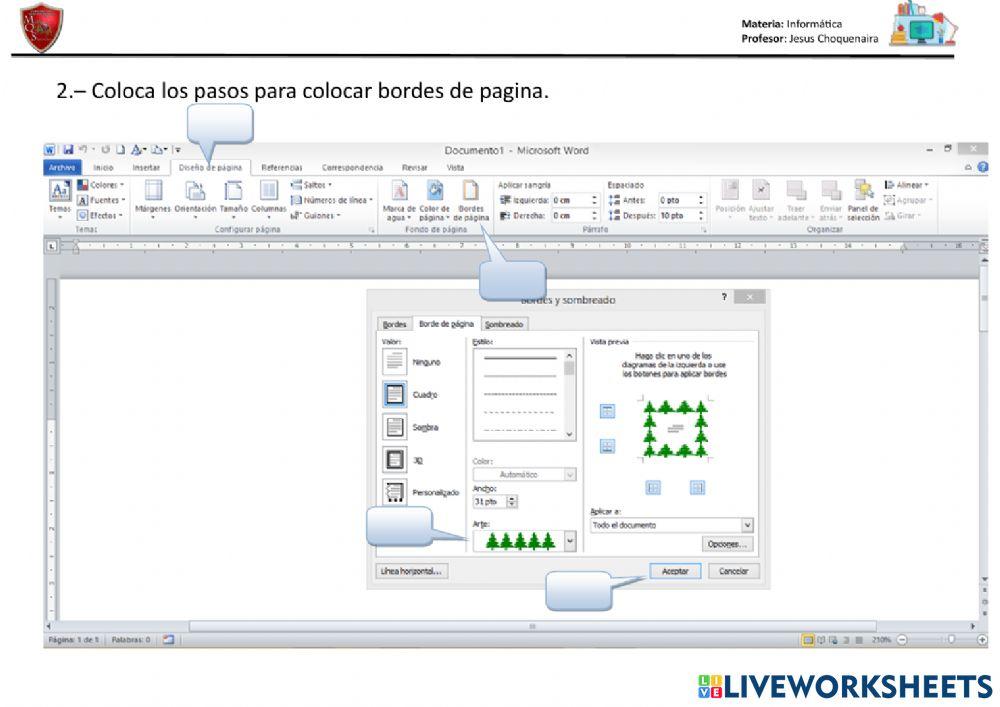Switch to the Sombreado tab
The image size is (1000, 707).
[x=504, y=324]
